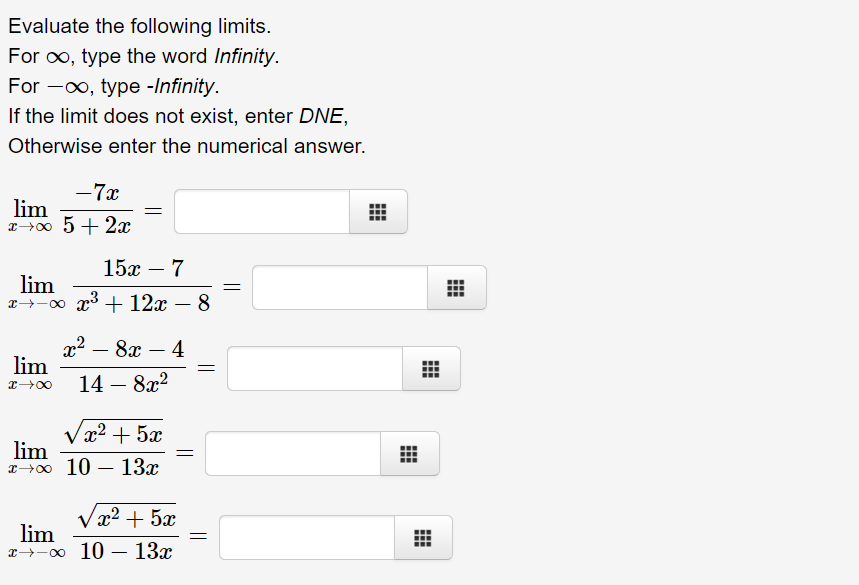Viewport: 859px width, 585px height.
Task: Click the answer box for lim -7x/(5+2x)
Action: pos(262,211)
